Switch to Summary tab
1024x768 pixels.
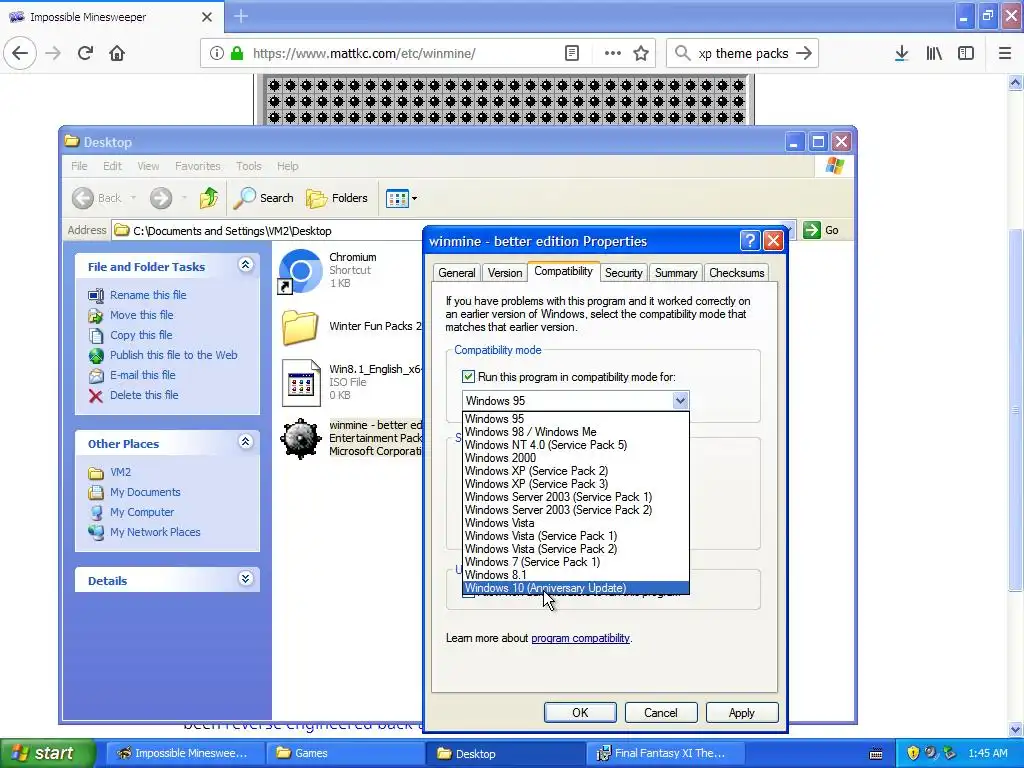point(676,273)
